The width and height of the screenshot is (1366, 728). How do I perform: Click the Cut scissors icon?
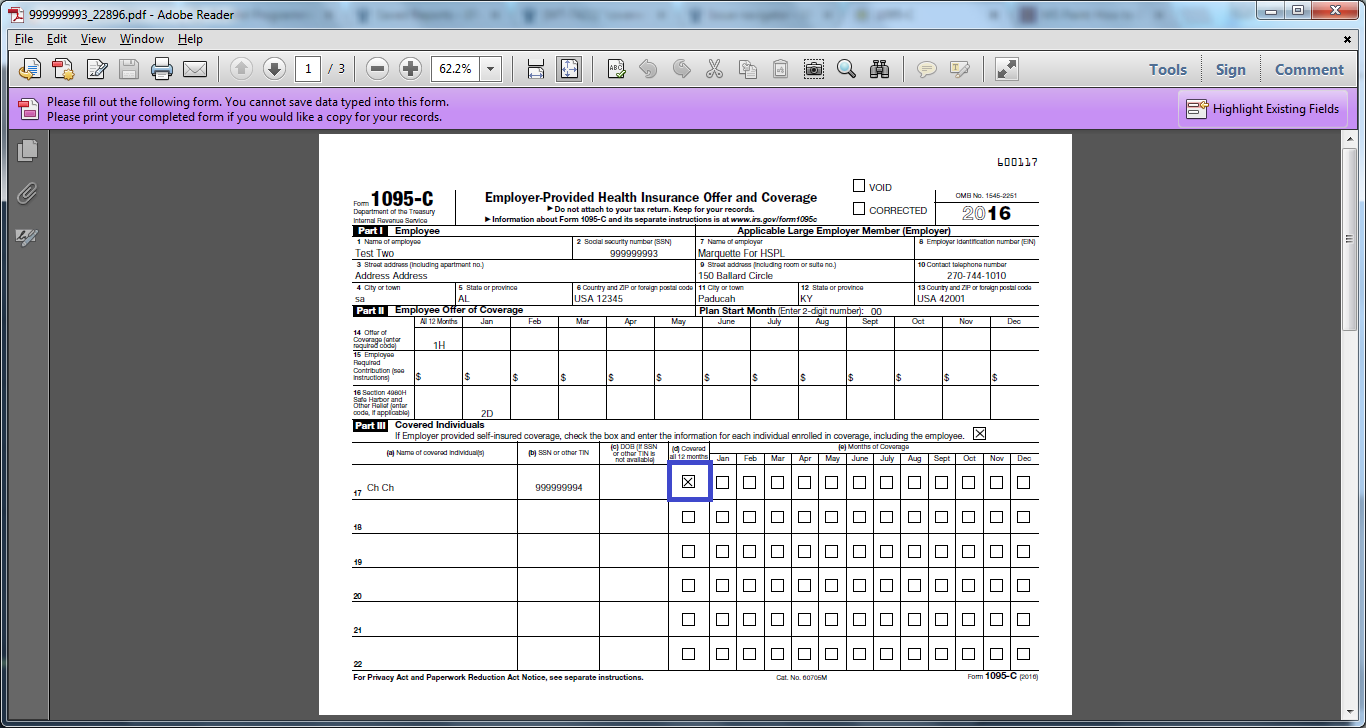(714, 69)
